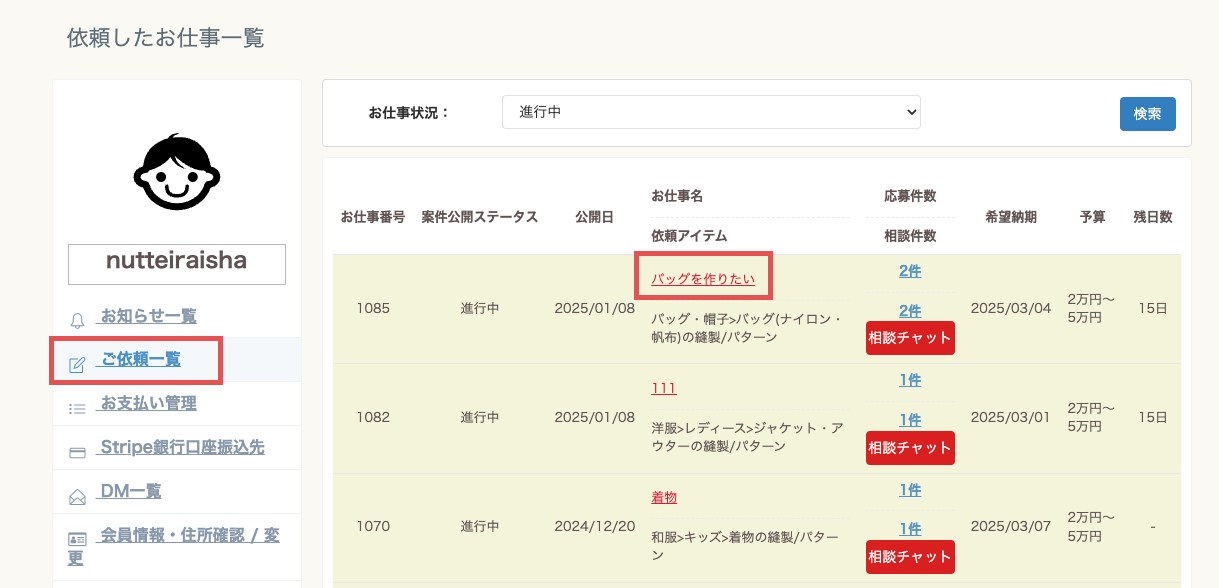Click the card icon beside Stripe銀行口座振込先
This screenshot has height=588, width=1219.
77,452
